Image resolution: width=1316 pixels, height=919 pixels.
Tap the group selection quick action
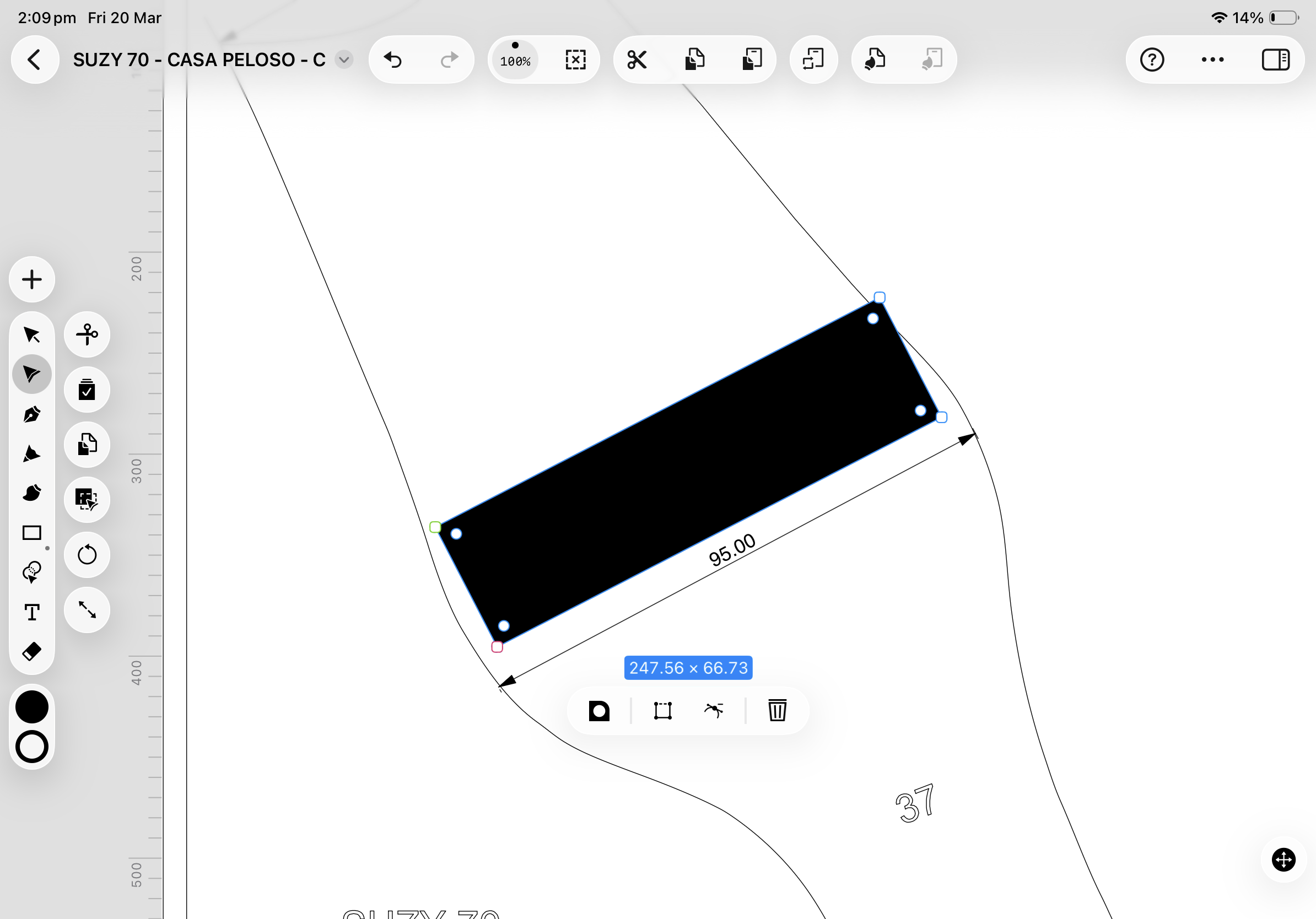[x=87, y=500]
